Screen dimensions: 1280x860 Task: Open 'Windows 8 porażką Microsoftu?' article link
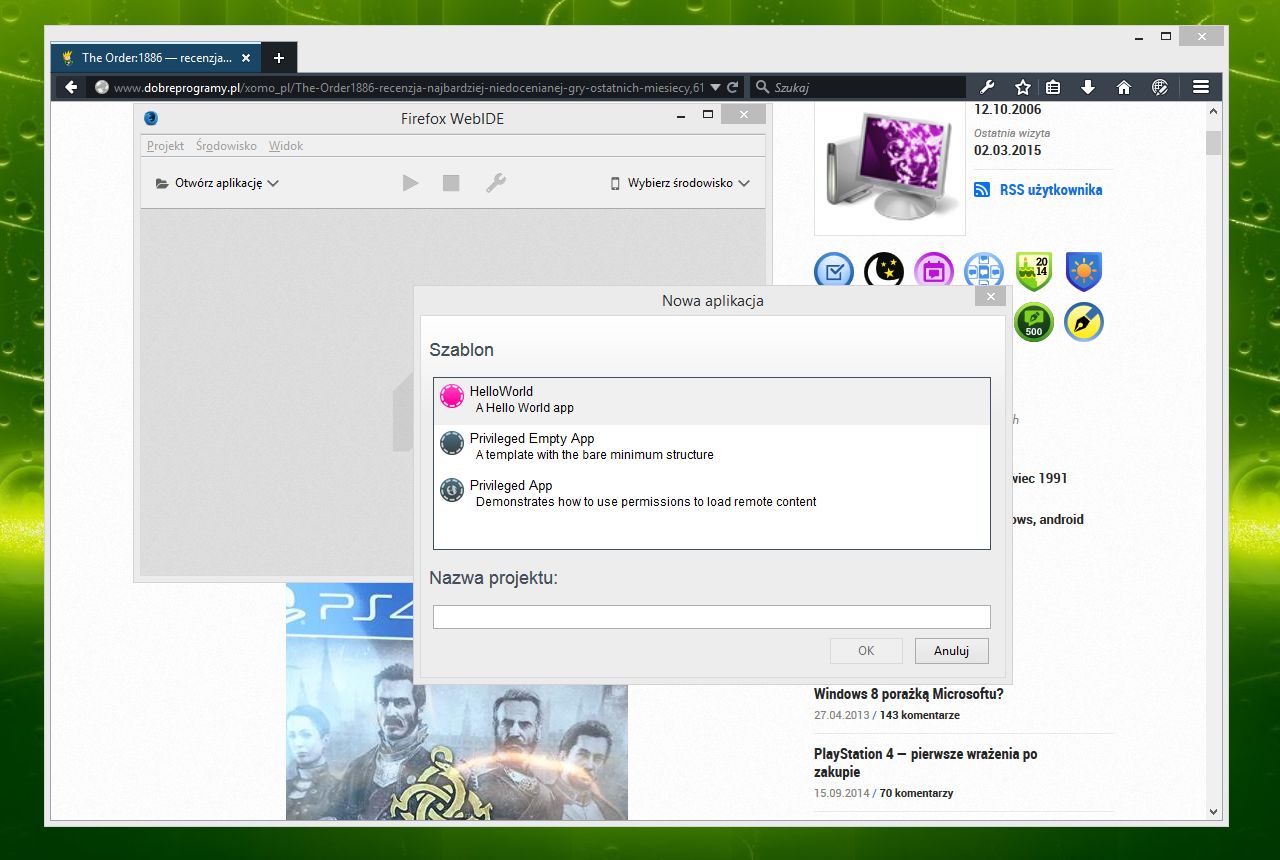pos(908,694)
